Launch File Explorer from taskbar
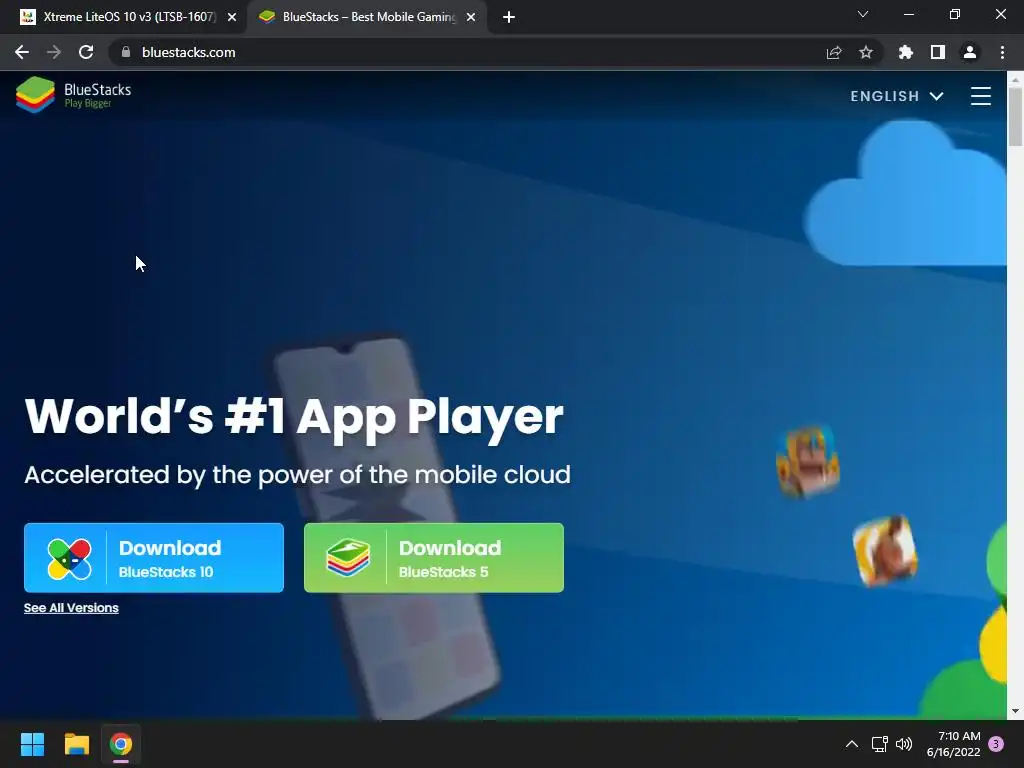This screenshot has height=768, width=1024. (76, 744)
